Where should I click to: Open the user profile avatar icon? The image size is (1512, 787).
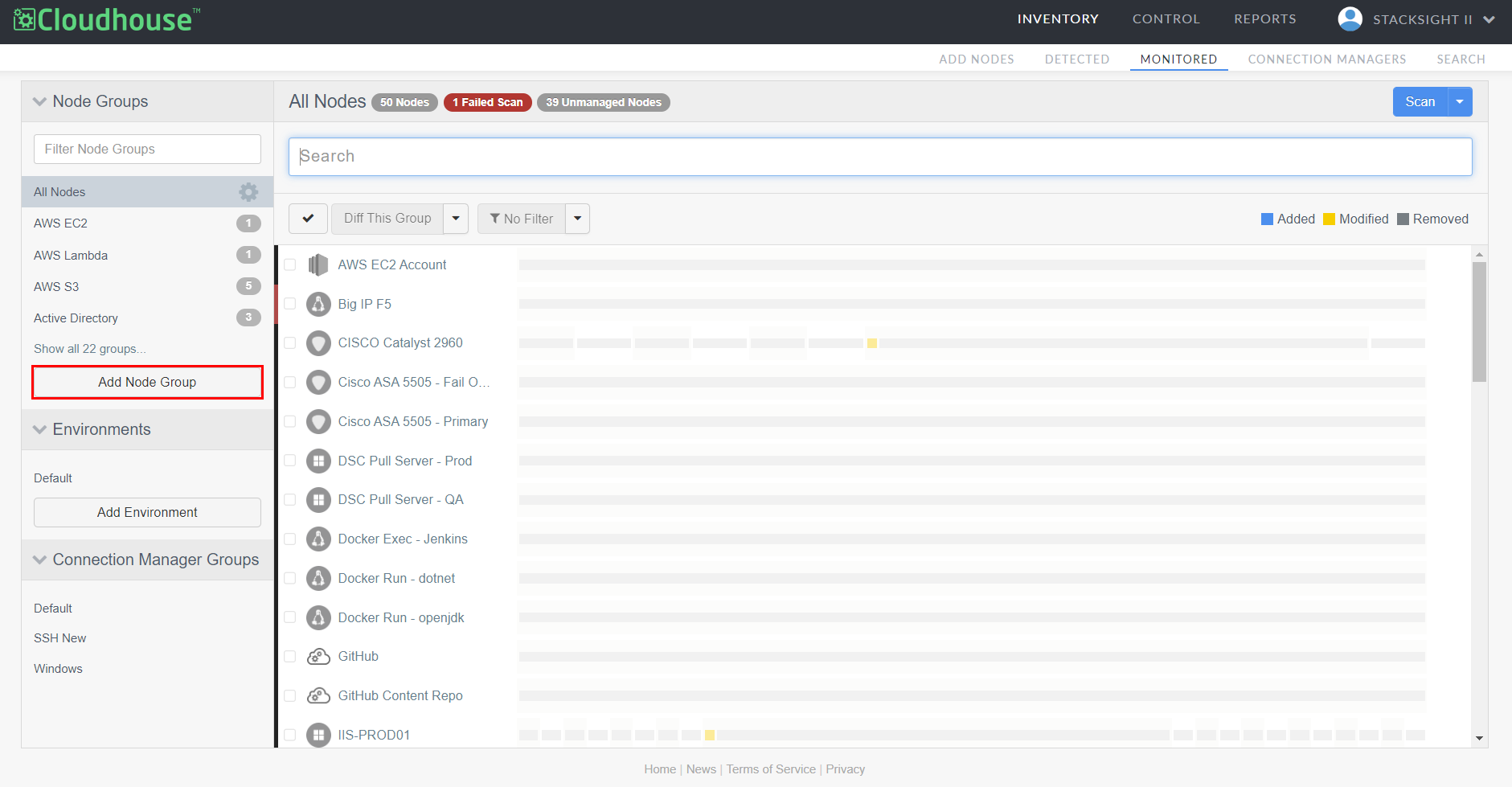[x=1350, y=18]
